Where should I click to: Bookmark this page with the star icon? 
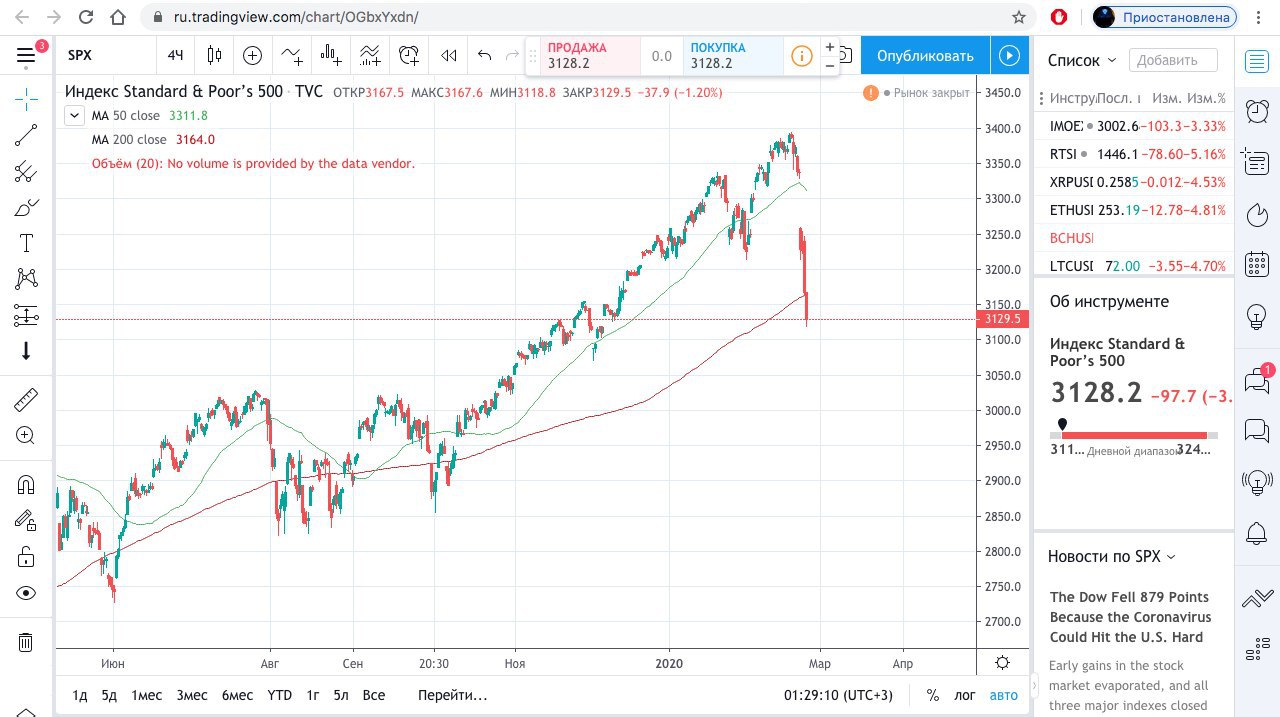tap(1019, 17)
